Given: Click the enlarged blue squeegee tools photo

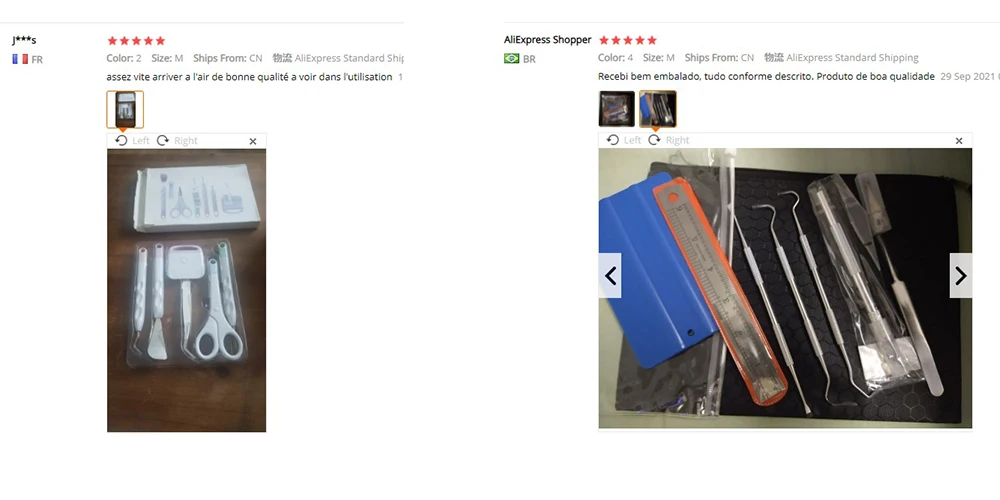Looking at the screenshot, I should point(785,288).
